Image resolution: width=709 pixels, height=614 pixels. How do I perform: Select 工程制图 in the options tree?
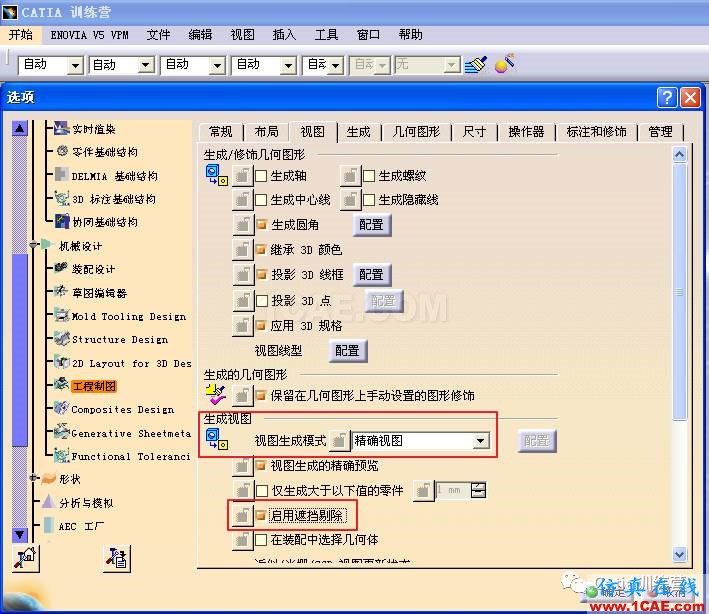coord(94,386)
